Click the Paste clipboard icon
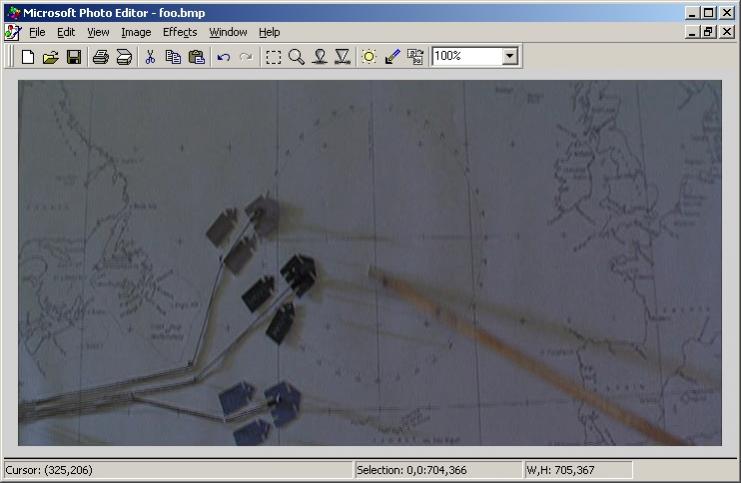741x483 pixels. pos(196,57)
